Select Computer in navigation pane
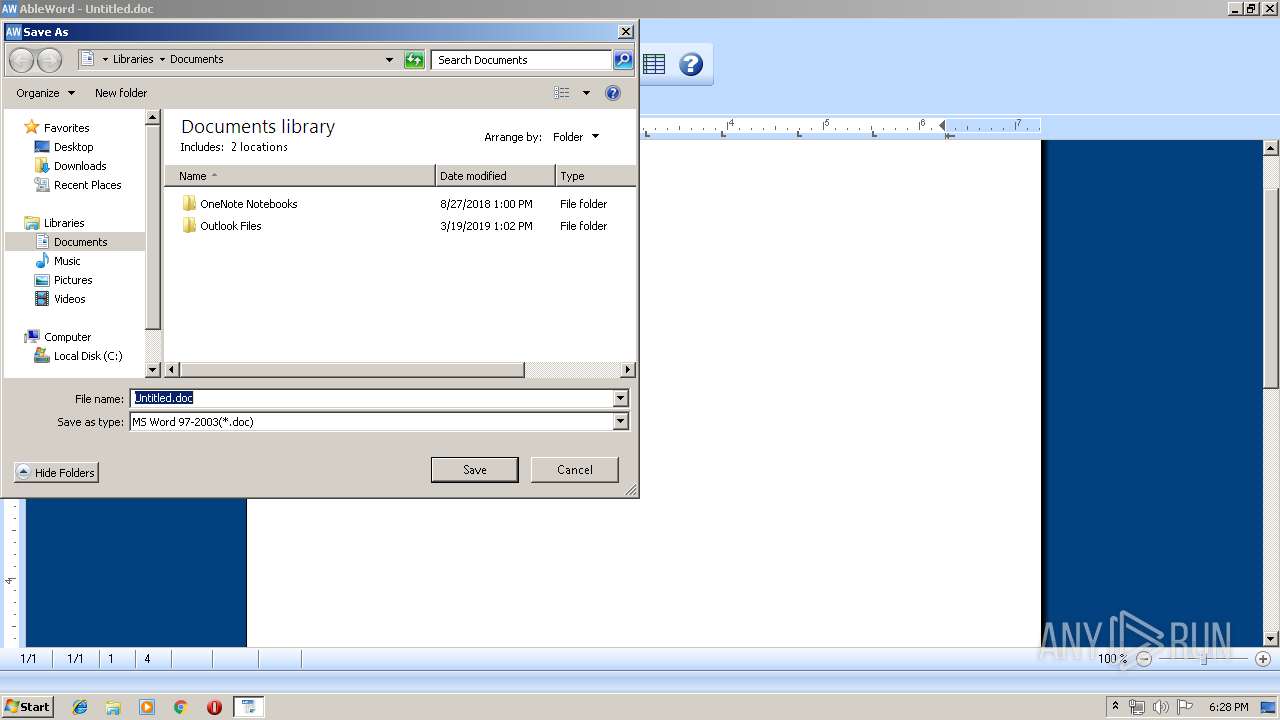The image size is (1280, 720). point(58,337)
